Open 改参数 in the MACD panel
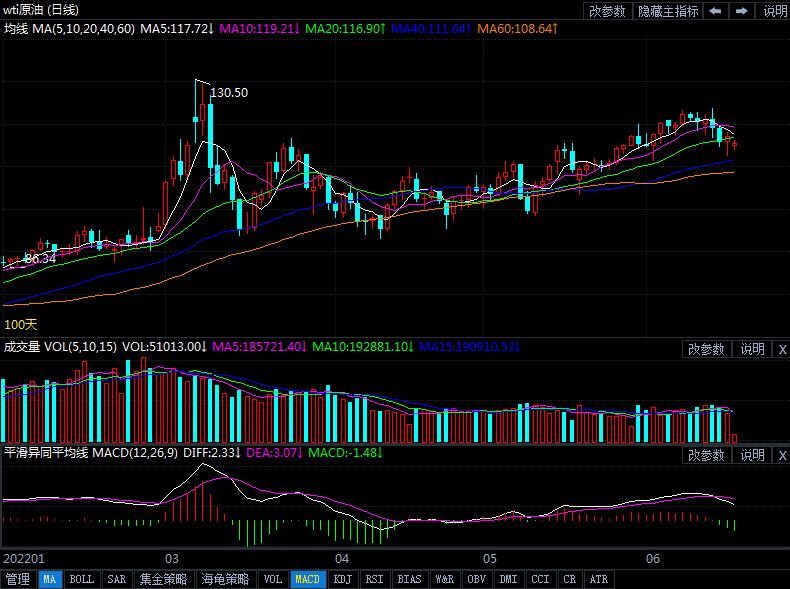Screen dimensions: 790x589 pos(706,455)
